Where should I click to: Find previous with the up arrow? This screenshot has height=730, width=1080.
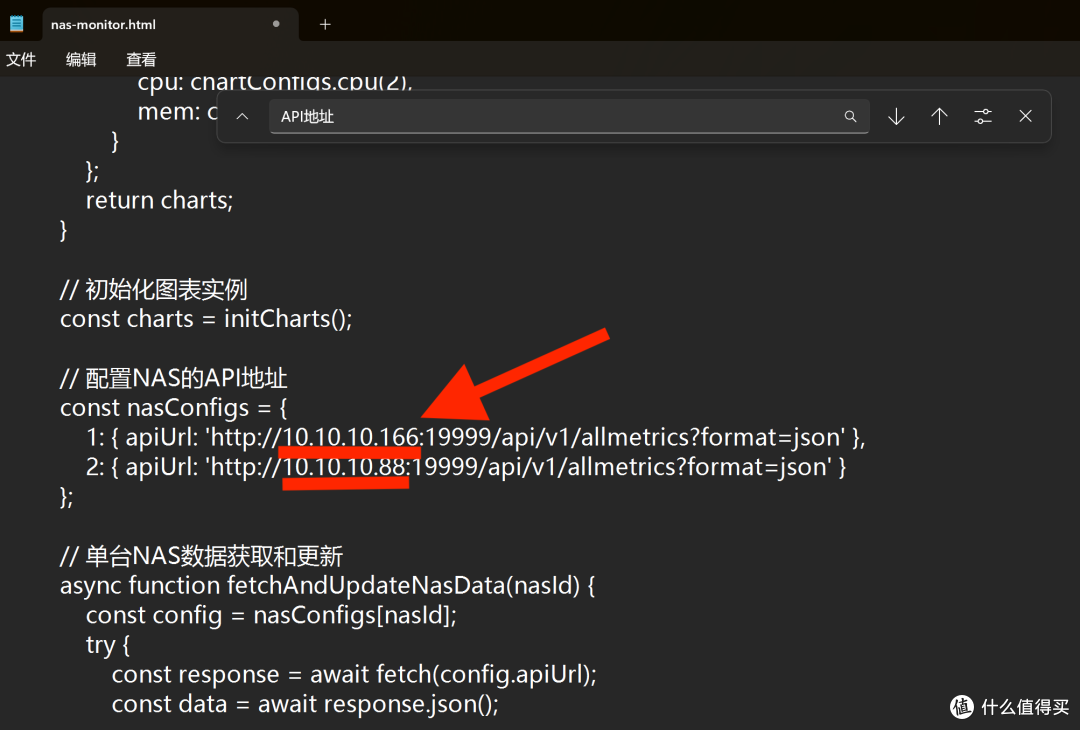pos(939,116)
